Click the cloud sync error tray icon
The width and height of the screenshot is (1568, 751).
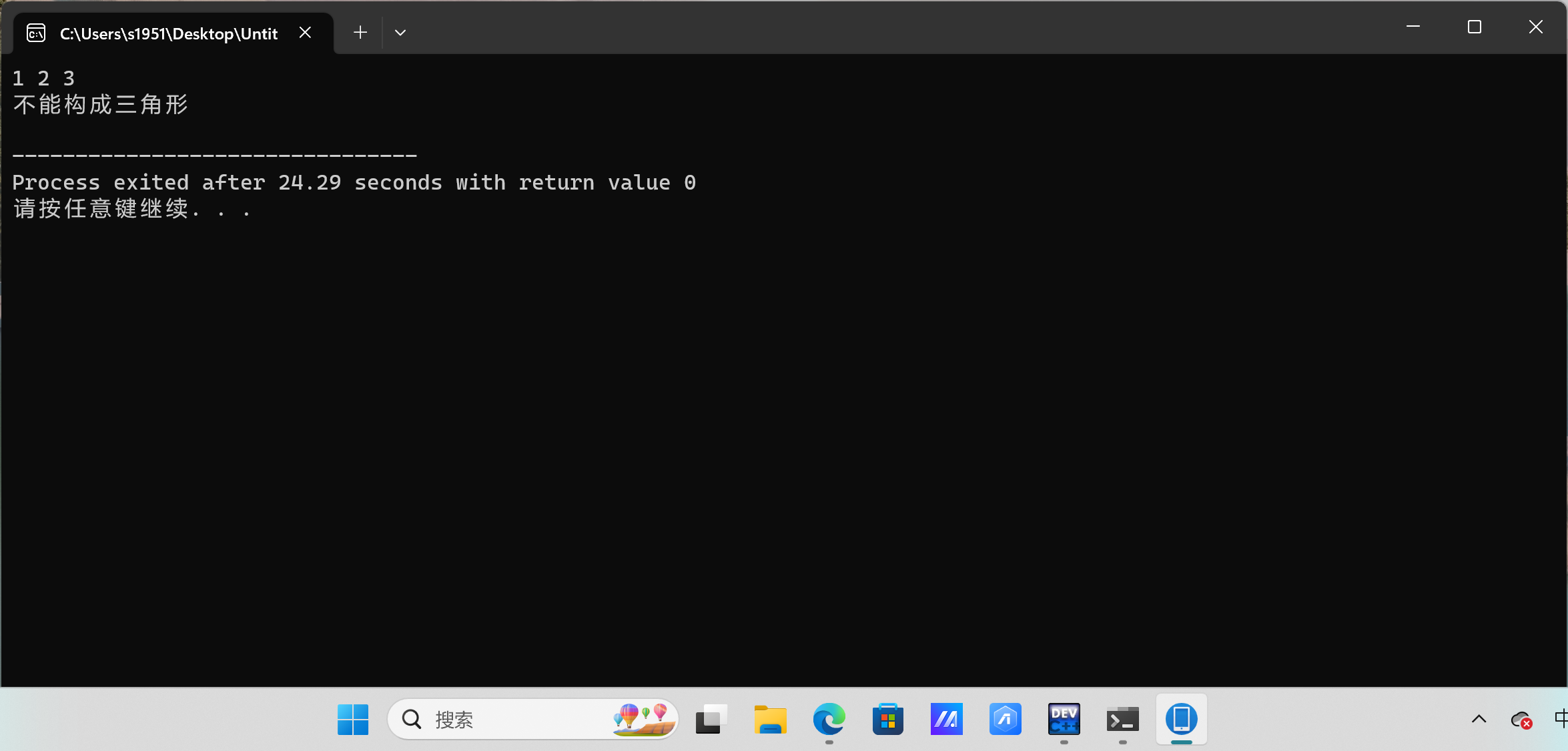pyautogui.click(x=1521, y=719)
